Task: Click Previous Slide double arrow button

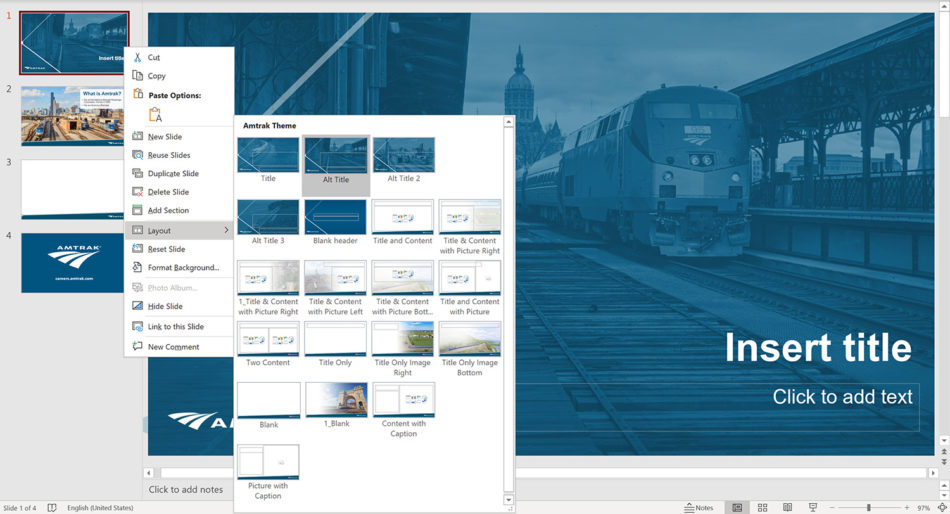Action: point(944,452)
